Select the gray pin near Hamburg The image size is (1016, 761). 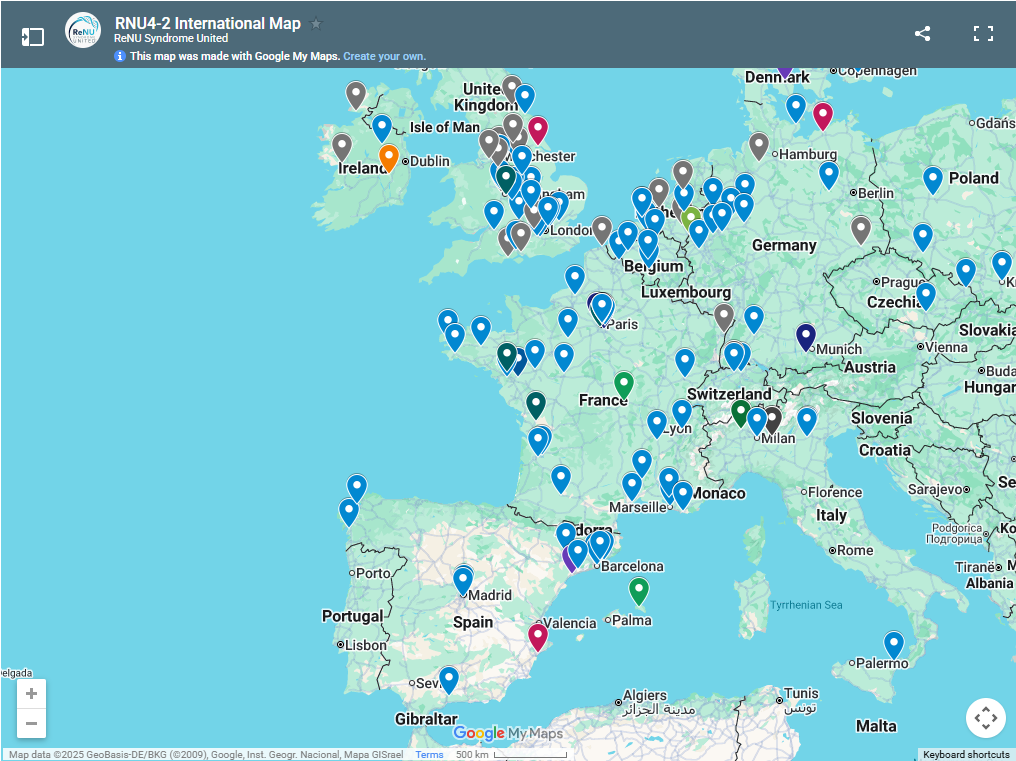pos(759,146)
